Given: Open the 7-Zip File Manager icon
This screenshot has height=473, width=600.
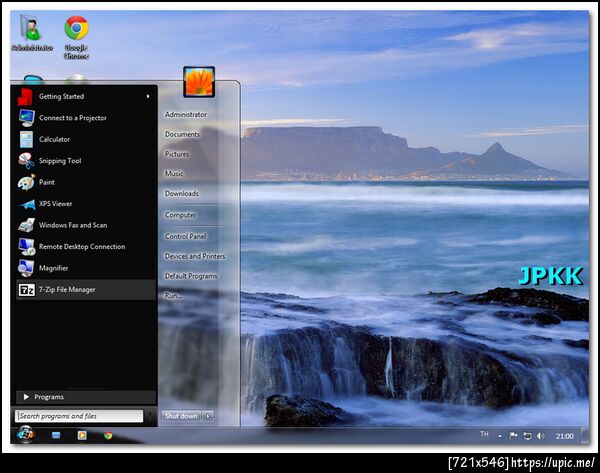Looking at the screenshot, I should 27,290.
